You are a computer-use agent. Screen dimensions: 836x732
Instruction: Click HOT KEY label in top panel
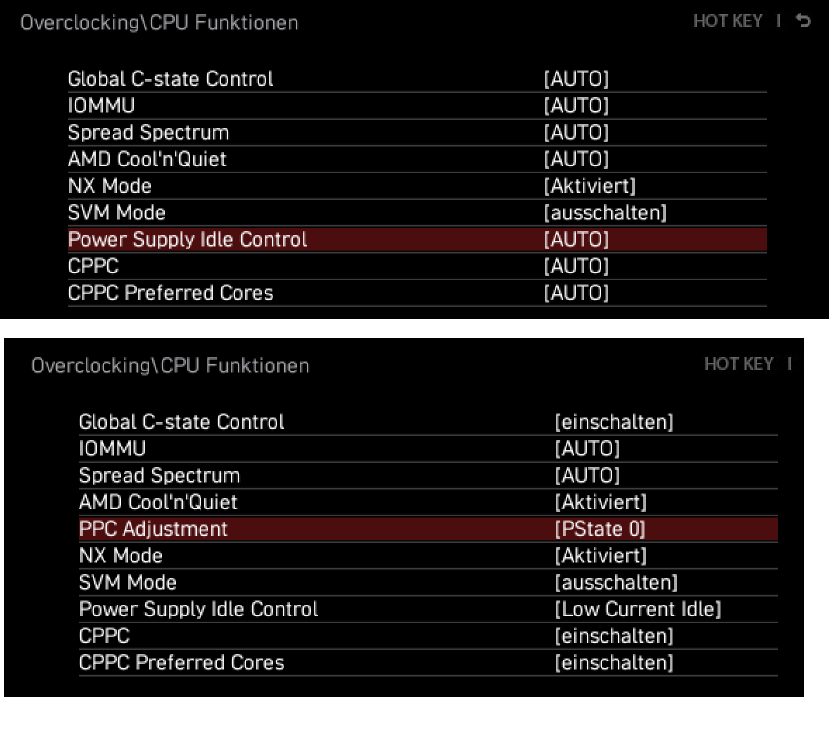pos(728,21)
